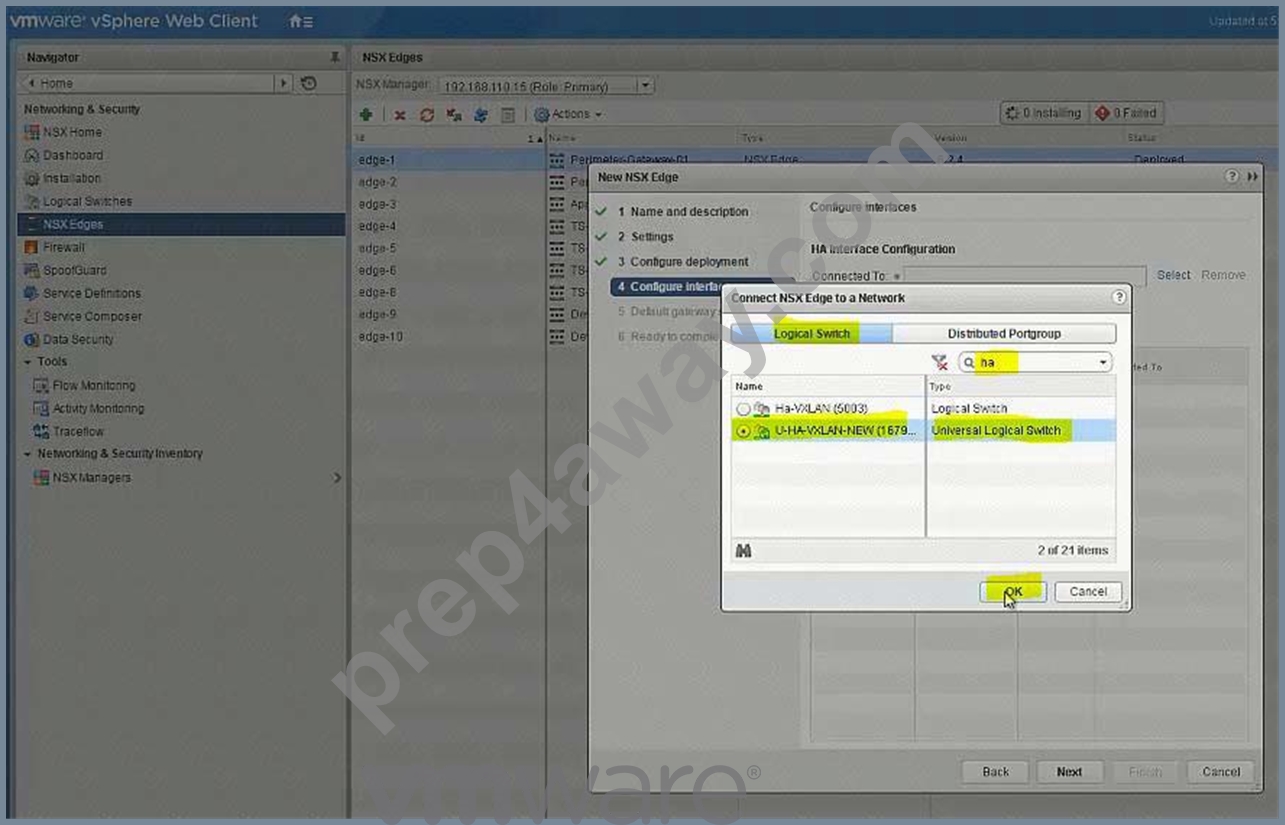Click the Select link for HA interface
Screen dimensions: 1285x825
point(1173,275)
